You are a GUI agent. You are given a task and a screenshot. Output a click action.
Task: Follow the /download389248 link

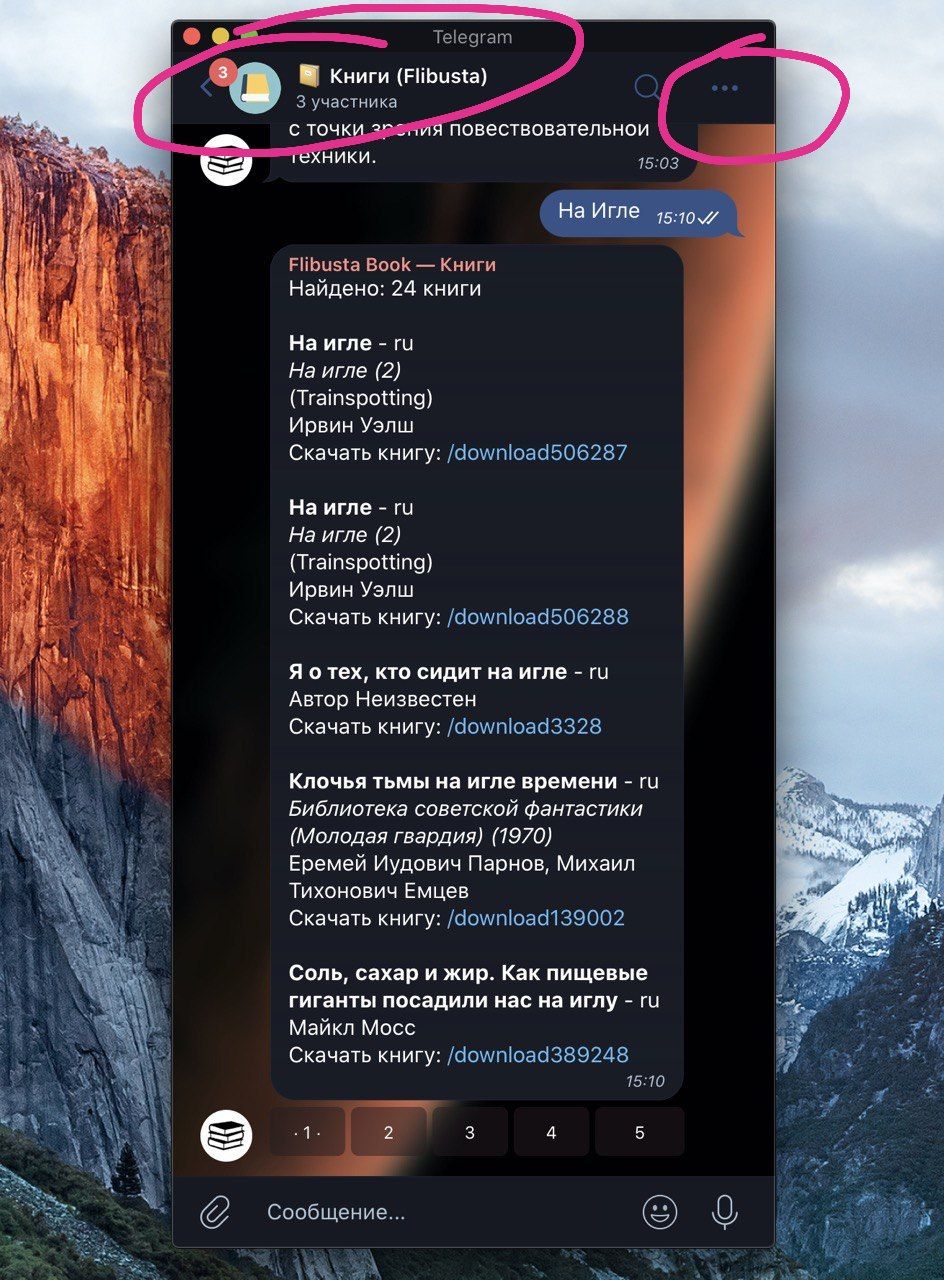click(x=538, y=1054)
